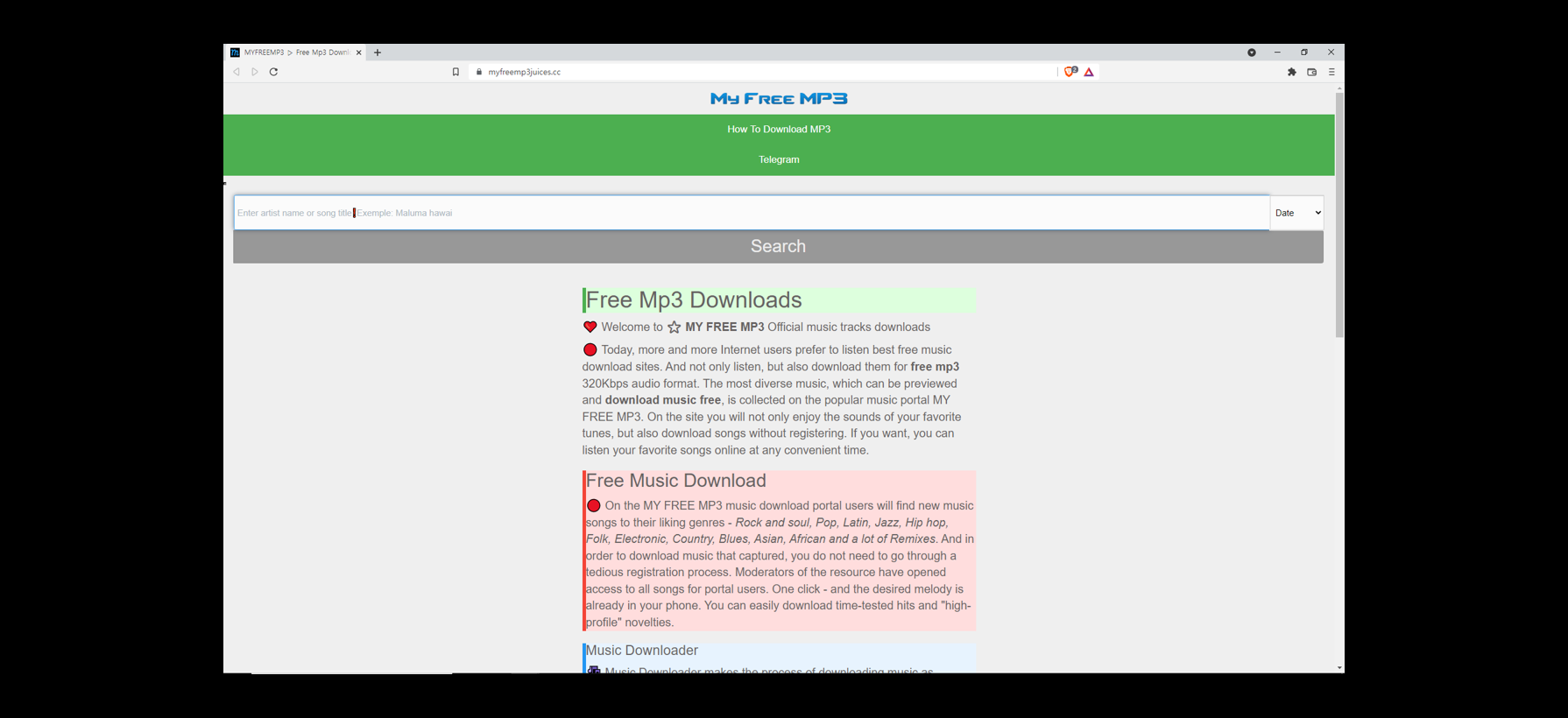The height and width of the screenshot is (718, 1568).
Task: Open the browser hamburger menu
Action: click(x=1331, y=72)
